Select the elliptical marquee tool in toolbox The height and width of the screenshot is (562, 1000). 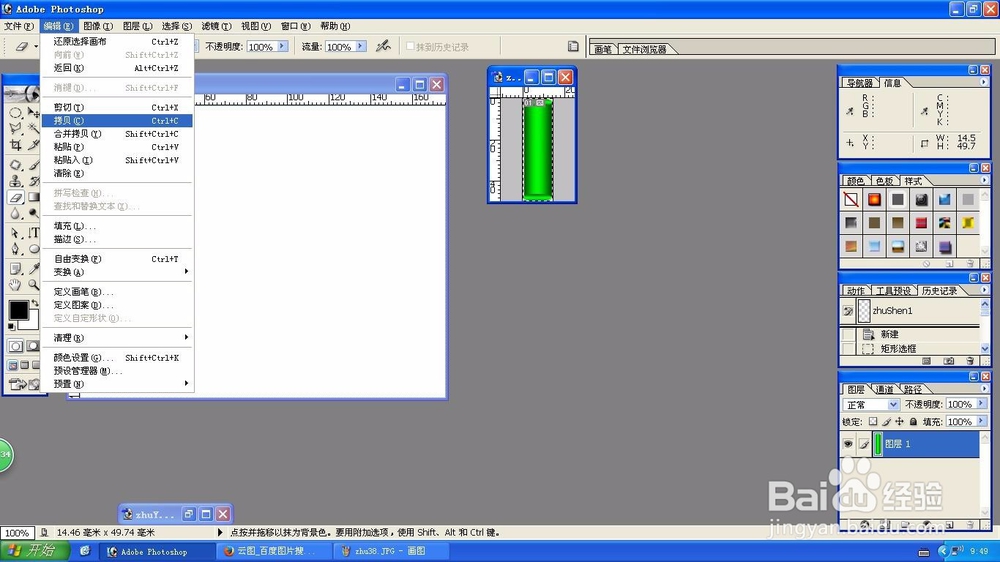[x=15, y=113]
